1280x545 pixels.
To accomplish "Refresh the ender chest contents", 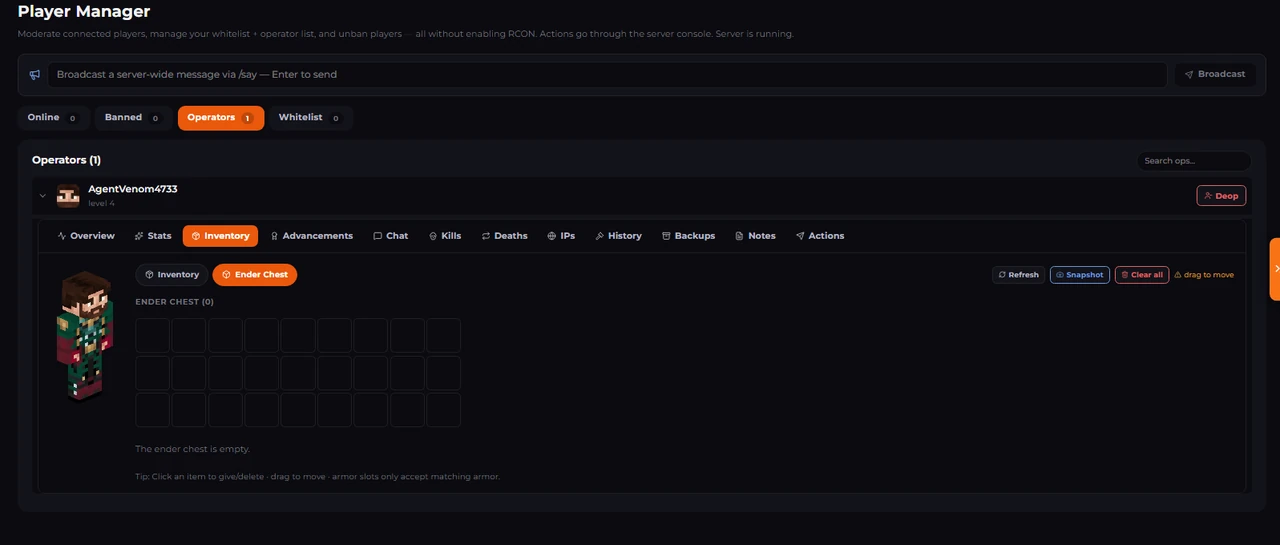I will pos(1019,275).
